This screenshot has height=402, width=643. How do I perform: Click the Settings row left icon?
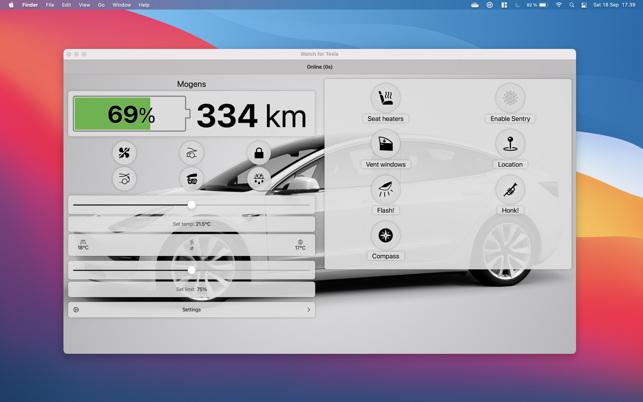76,310
